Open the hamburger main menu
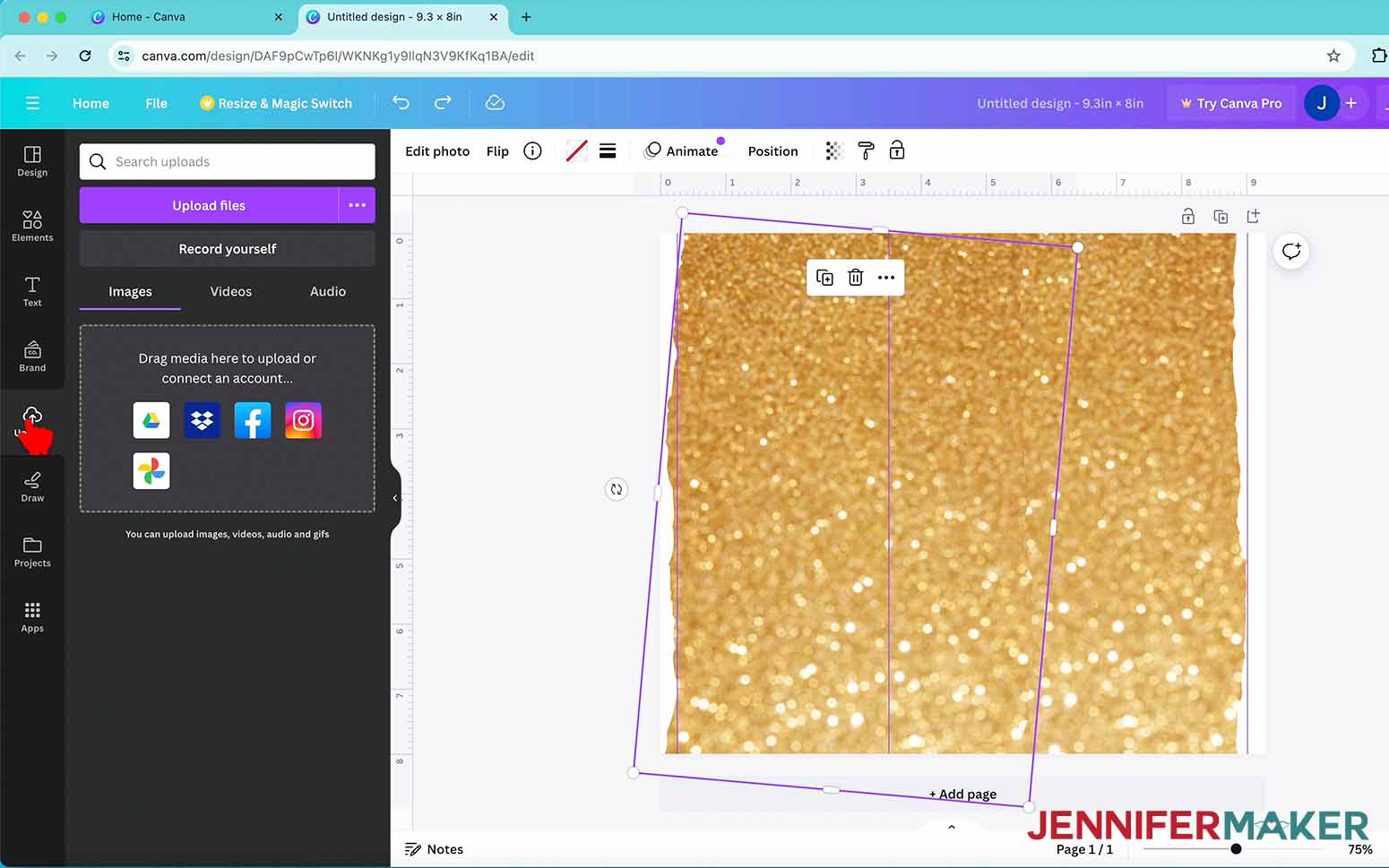Viewport: 1389px width, 868px height. [x=32, y=103]
